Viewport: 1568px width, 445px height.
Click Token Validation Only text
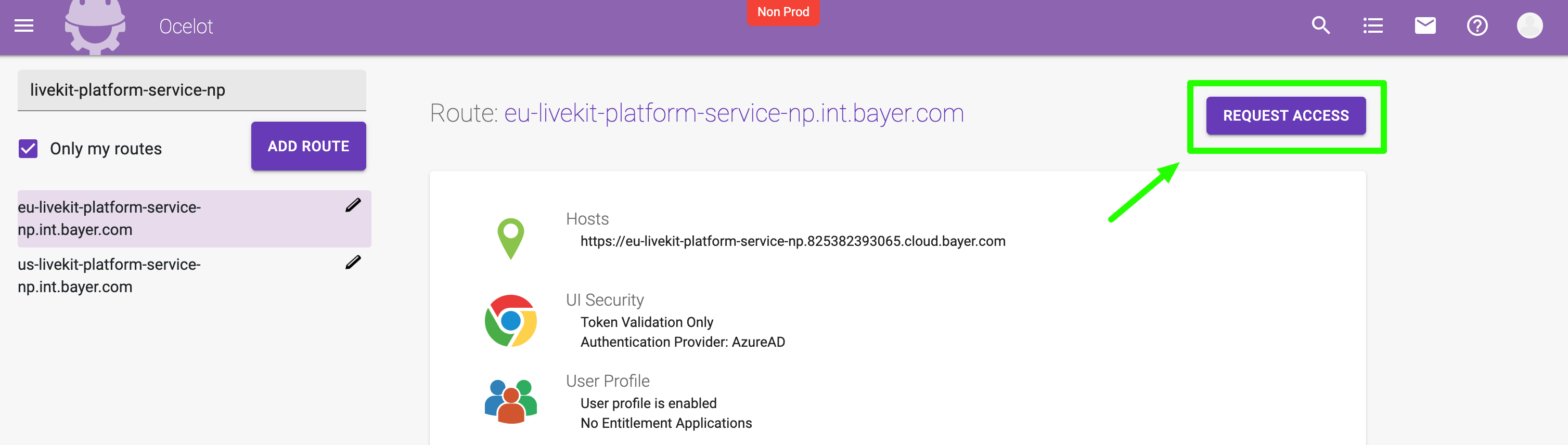click(647, 322)
